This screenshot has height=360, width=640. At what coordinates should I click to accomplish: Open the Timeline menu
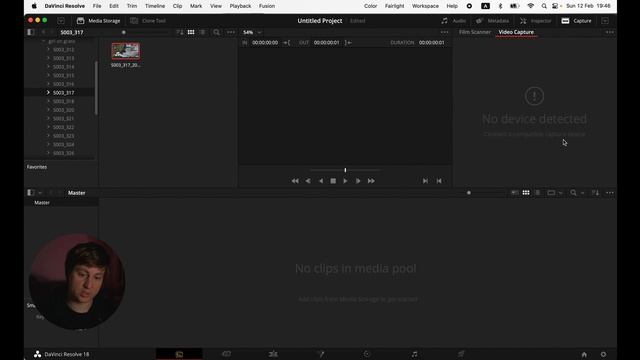(x=155, y=6)
